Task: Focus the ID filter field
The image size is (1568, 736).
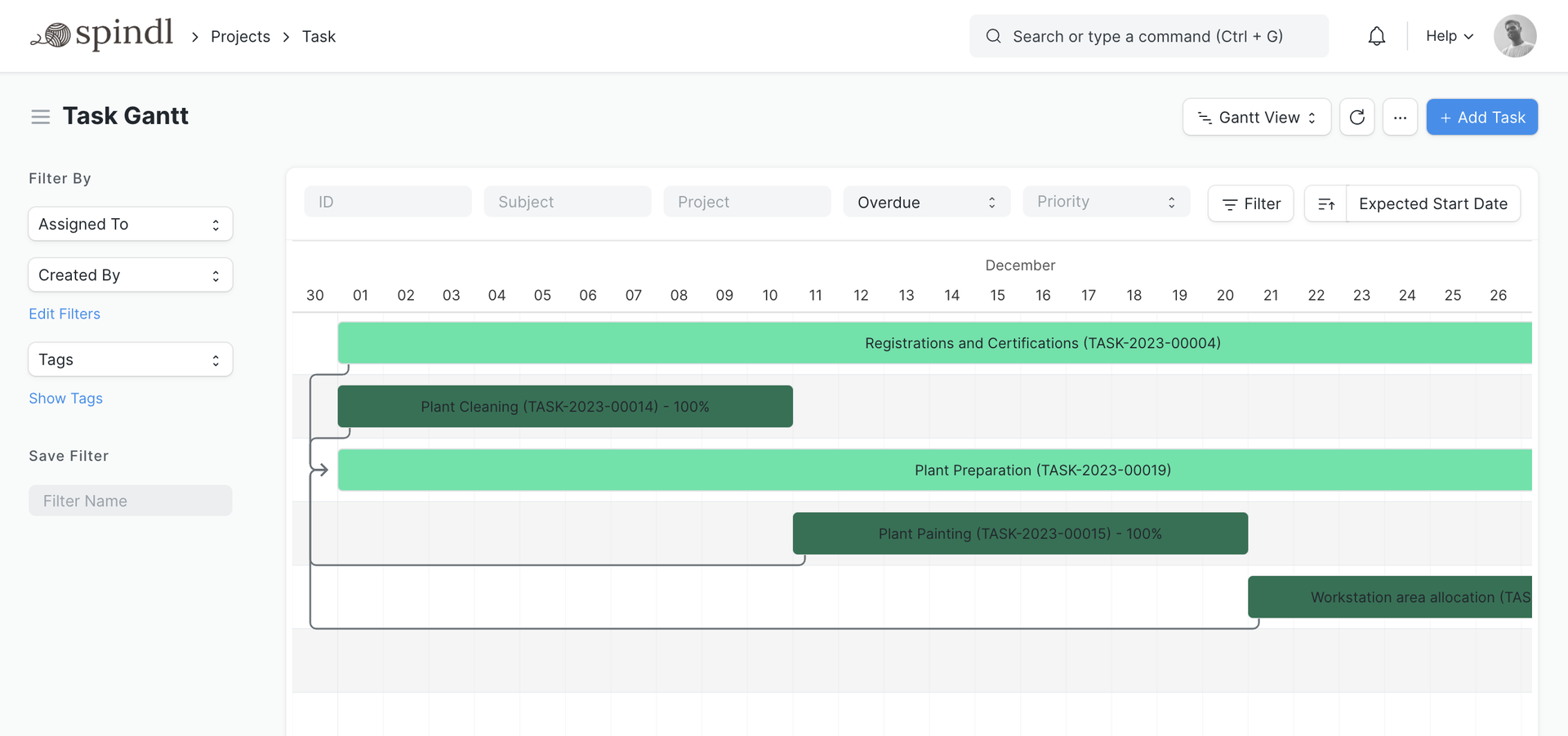Action: [388, 202]
